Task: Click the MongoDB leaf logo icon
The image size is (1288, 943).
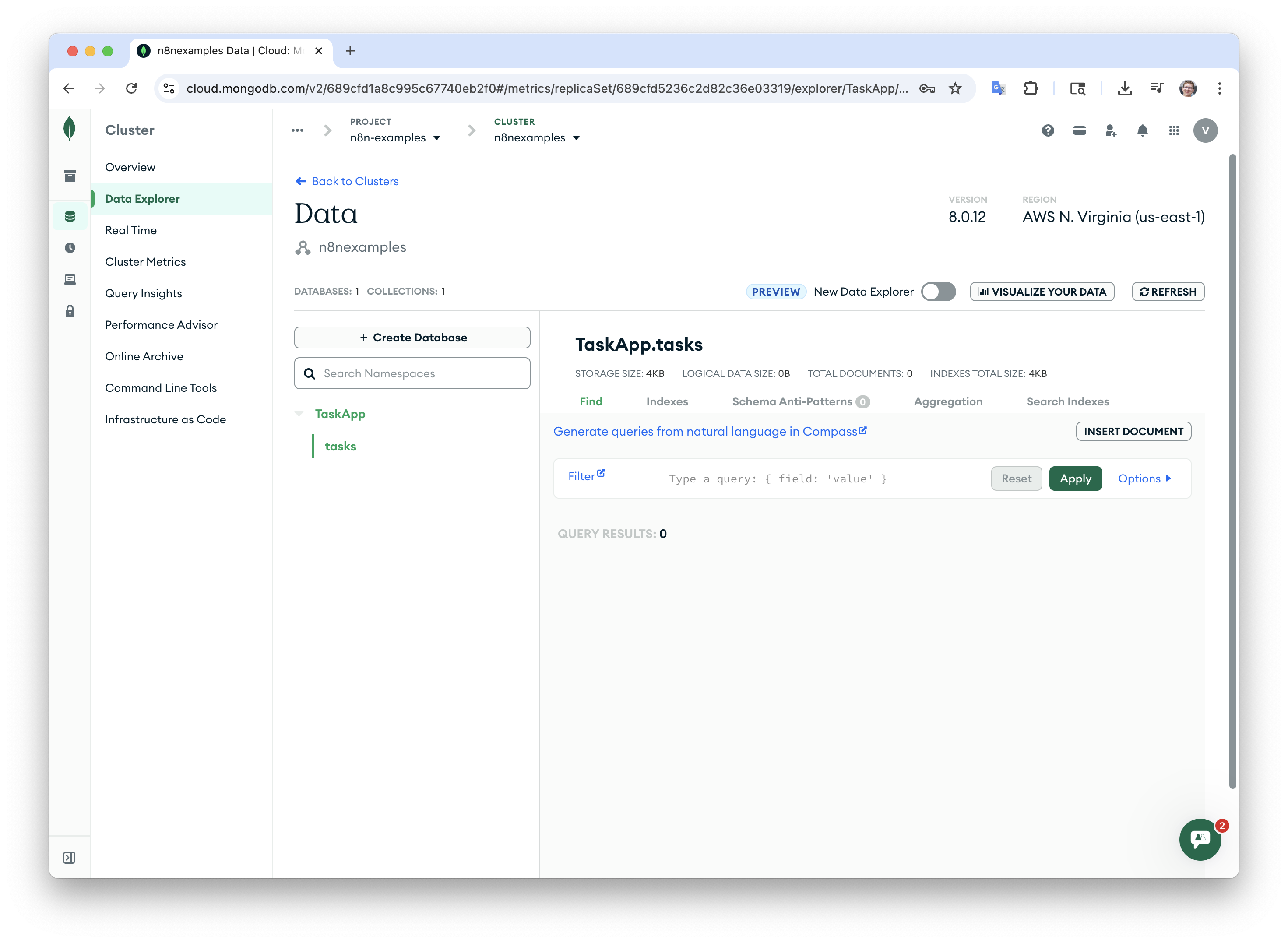Action: pos(70,129)
